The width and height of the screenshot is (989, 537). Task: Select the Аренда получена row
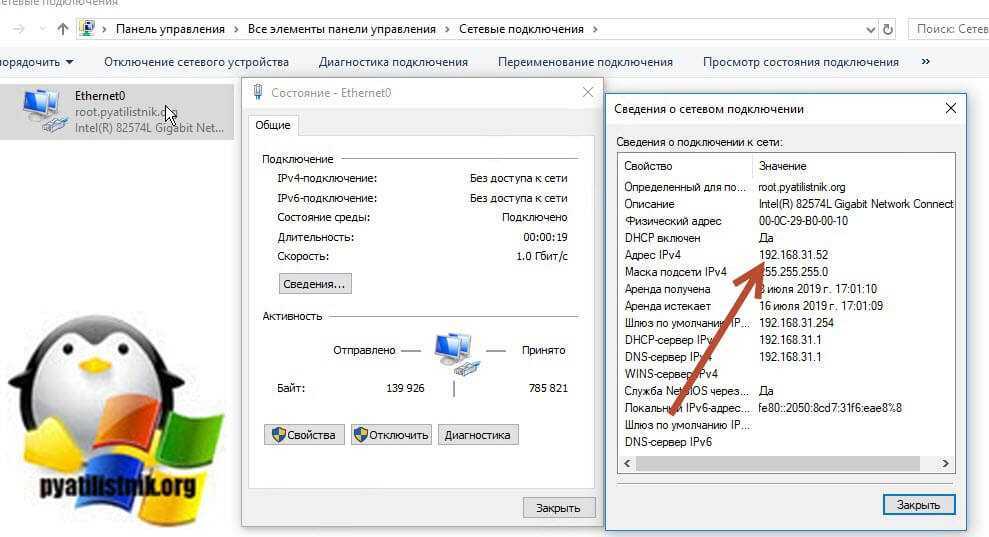pyautogui.click(x=787, y=289)
